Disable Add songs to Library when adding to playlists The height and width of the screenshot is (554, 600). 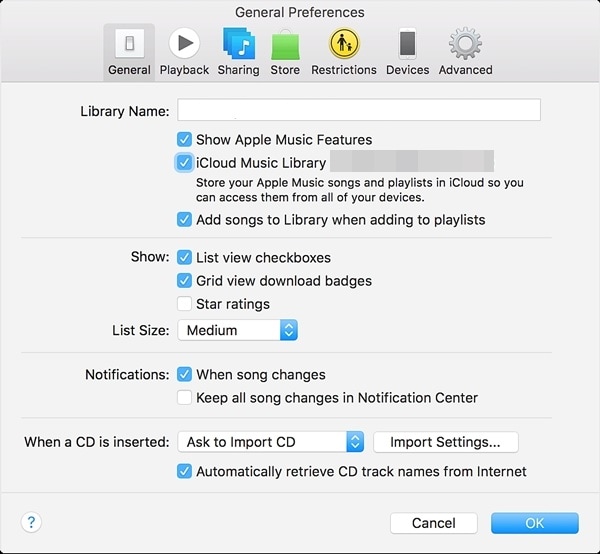tap(184, 220)
